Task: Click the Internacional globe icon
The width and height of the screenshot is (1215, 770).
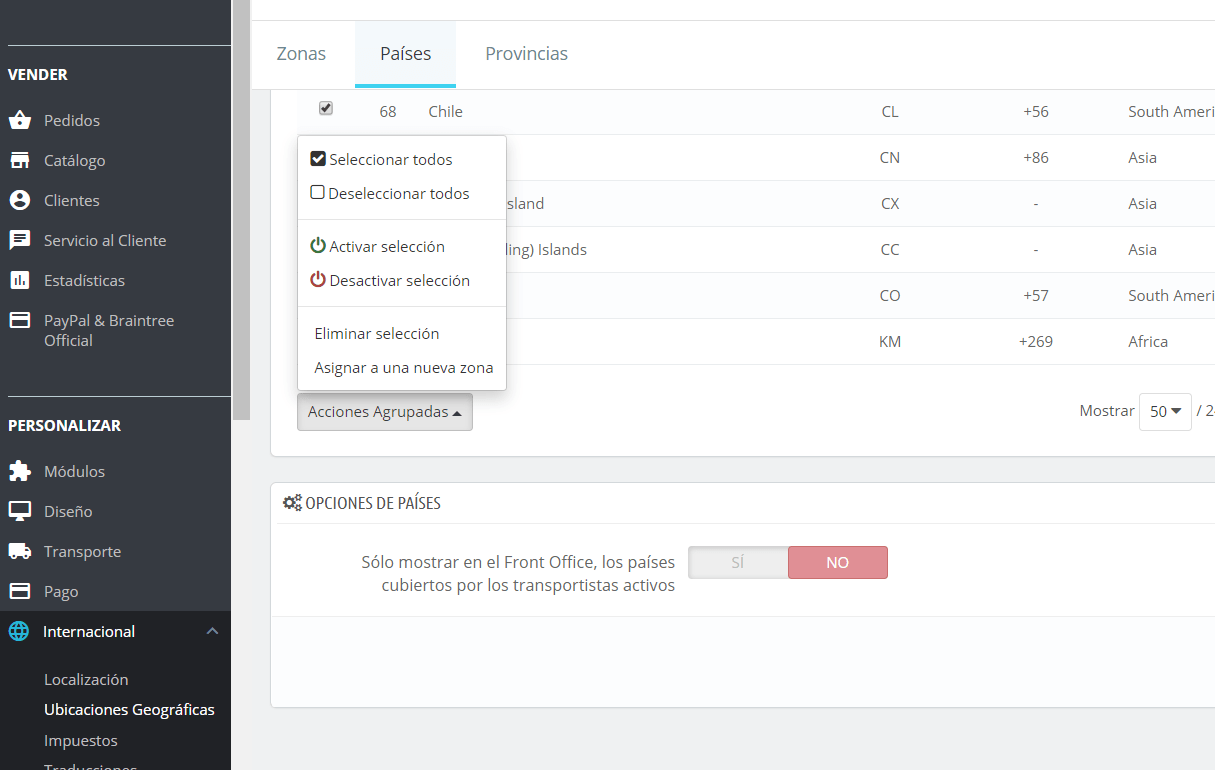Action: coord(19,631)
